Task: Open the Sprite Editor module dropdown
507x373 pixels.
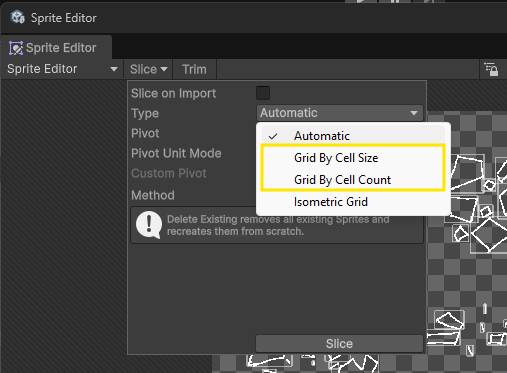Action: click(x=62, y=69)
